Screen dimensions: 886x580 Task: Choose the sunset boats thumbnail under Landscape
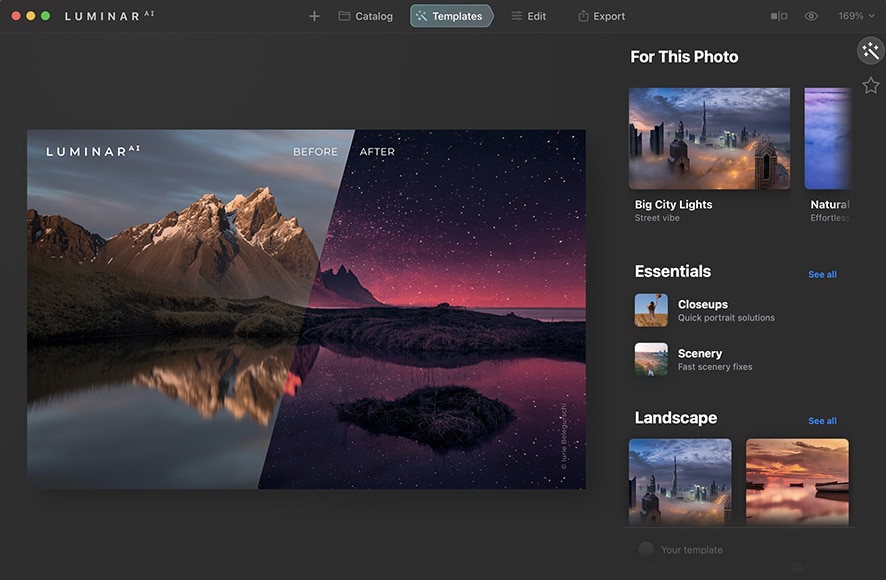click(797, 482)
